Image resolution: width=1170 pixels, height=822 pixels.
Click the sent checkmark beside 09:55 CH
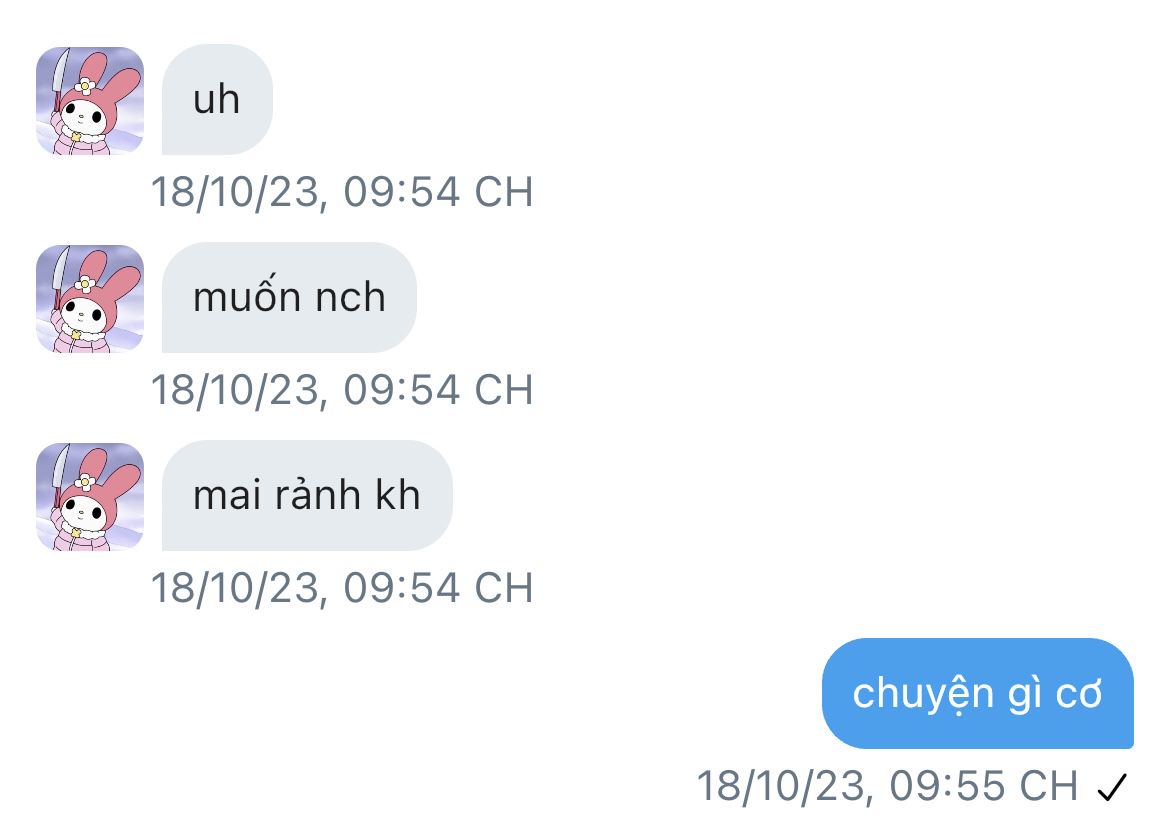pos(1112,787)
